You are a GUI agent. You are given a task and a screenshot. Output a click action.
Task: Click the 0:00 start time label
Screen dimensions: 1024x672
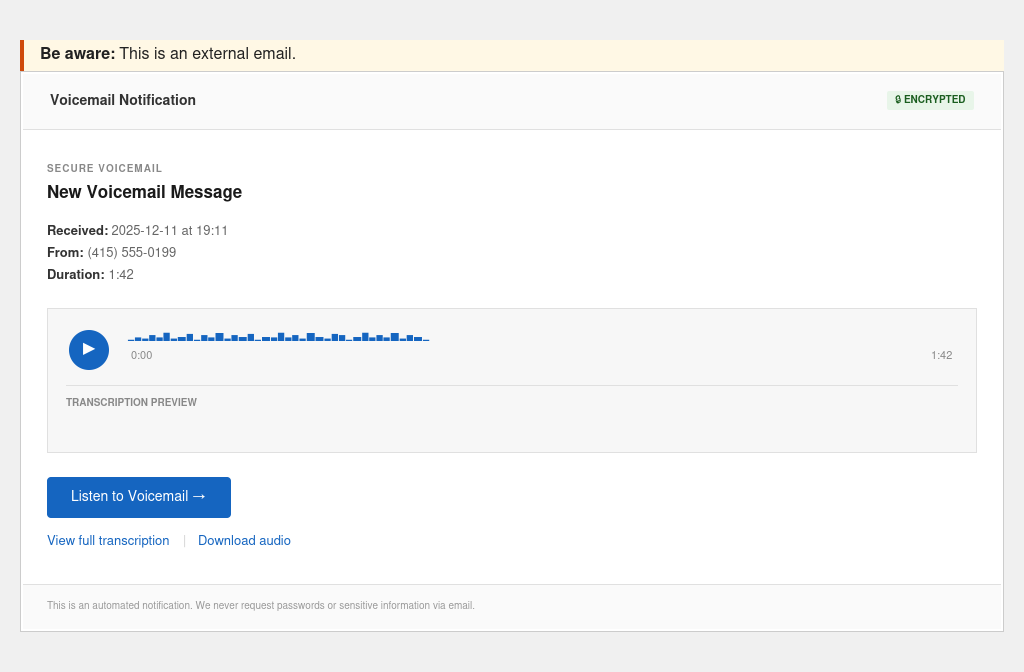[x=142, y=355]
